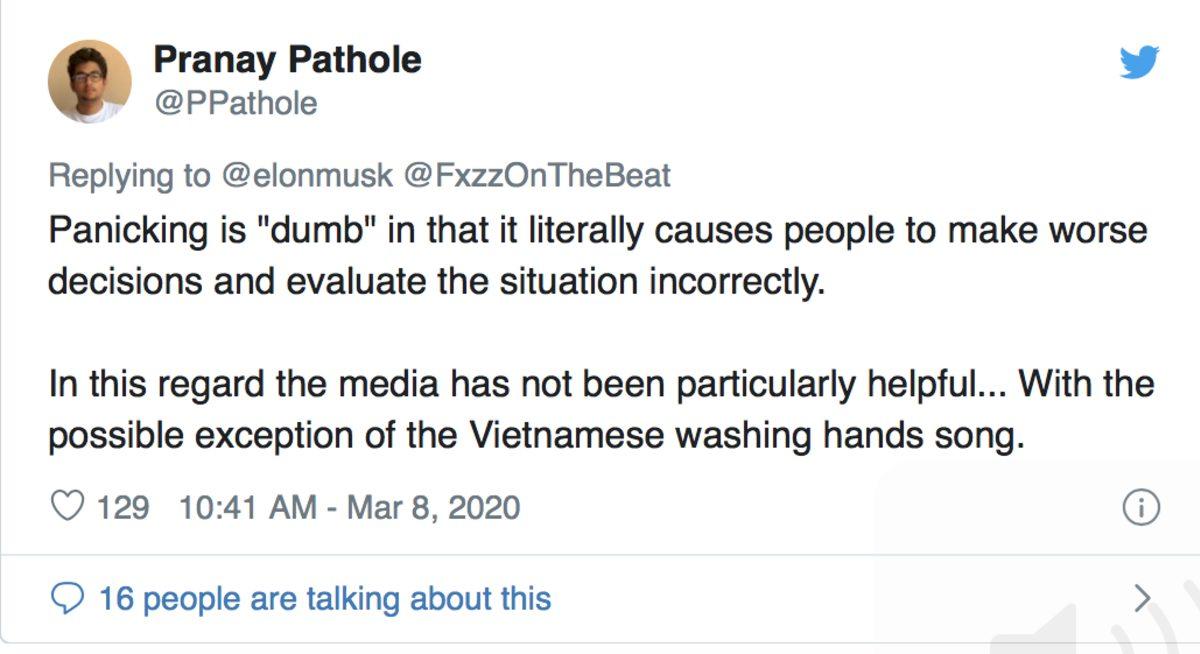The image size is (1200, 654).
Task: Click the 129 likes count
Action: pos(123,507)
